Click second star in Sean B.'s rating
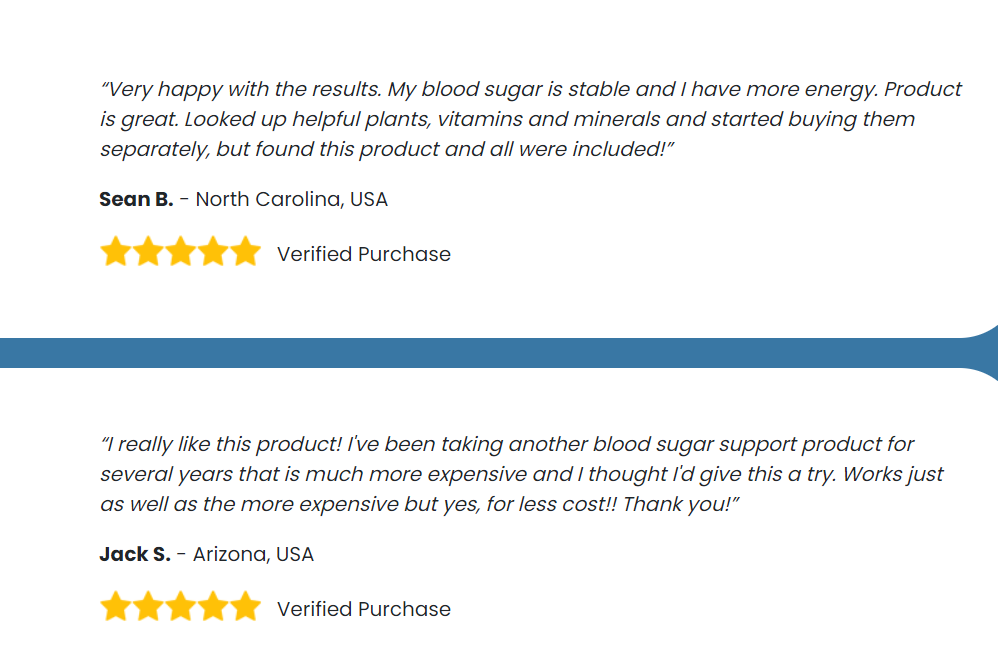This screenshot has height=672, width=998. 148,251
